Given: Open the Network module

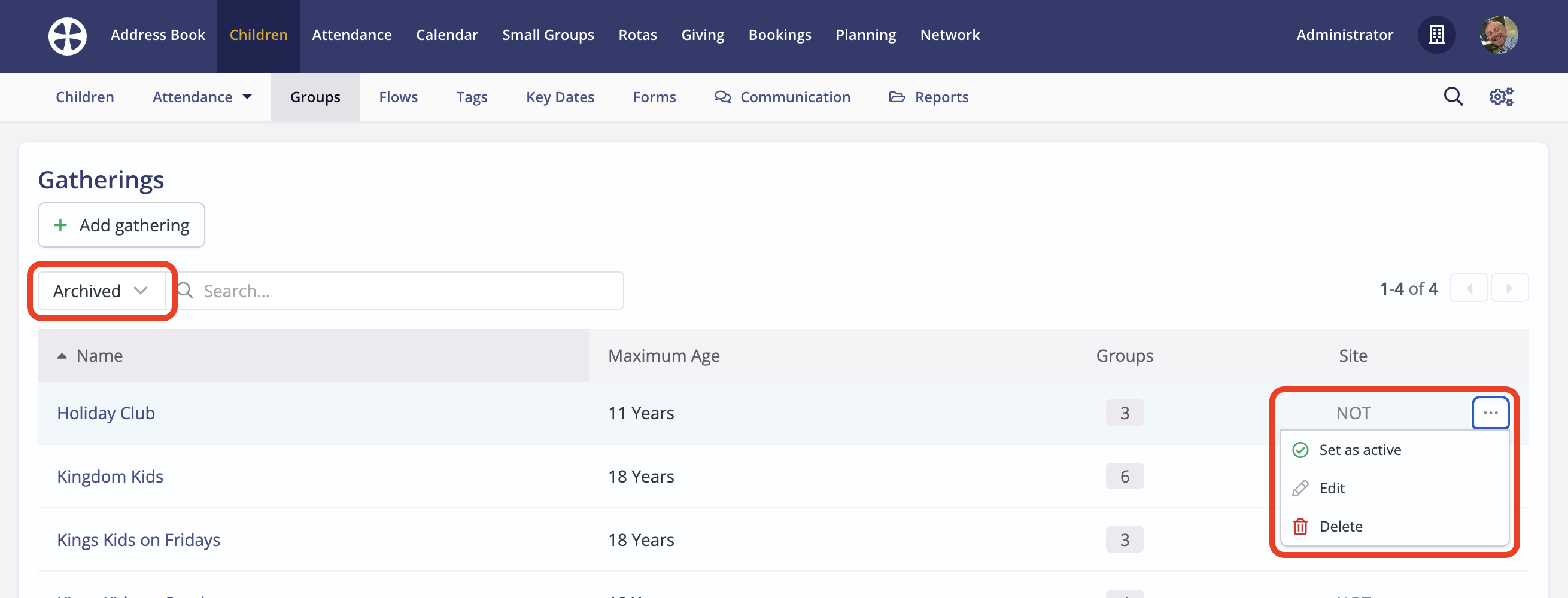Looking at the screenshot, I should (950, 35).
